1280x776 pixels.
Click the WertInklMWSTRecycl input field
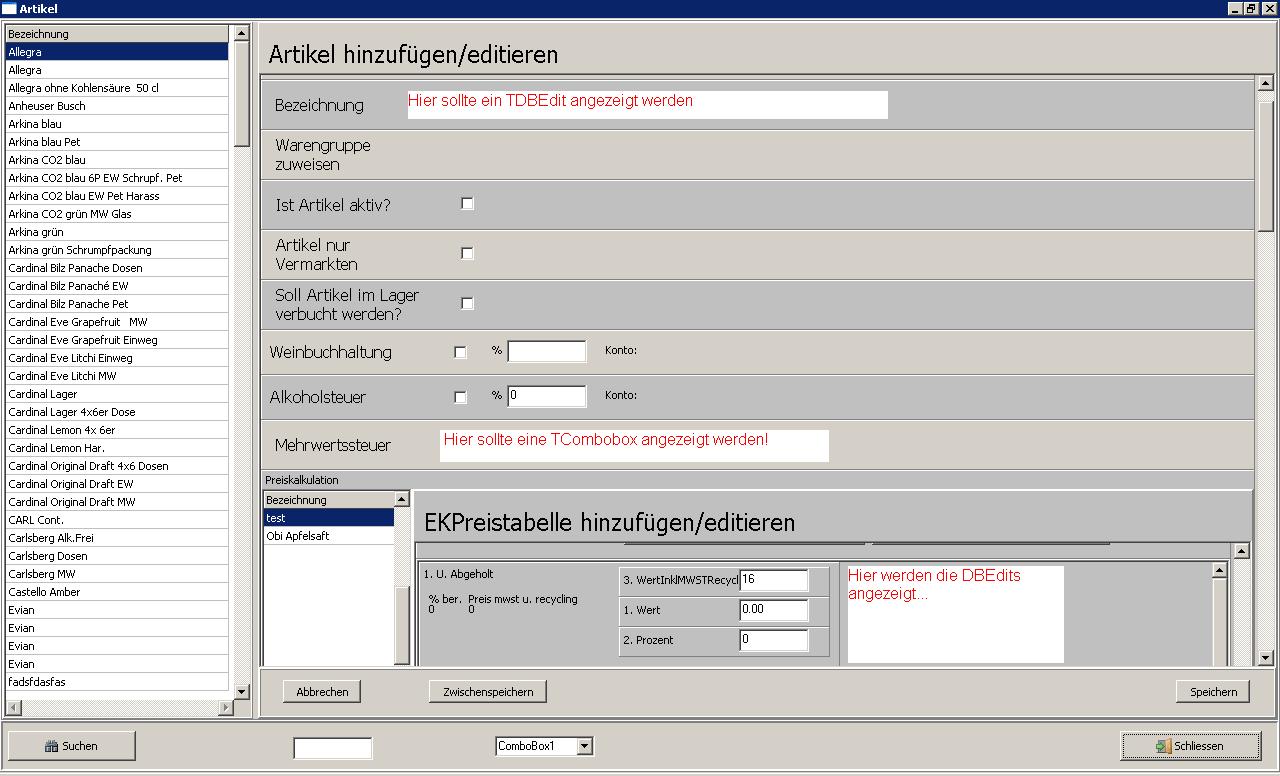[x=773, y=580]
